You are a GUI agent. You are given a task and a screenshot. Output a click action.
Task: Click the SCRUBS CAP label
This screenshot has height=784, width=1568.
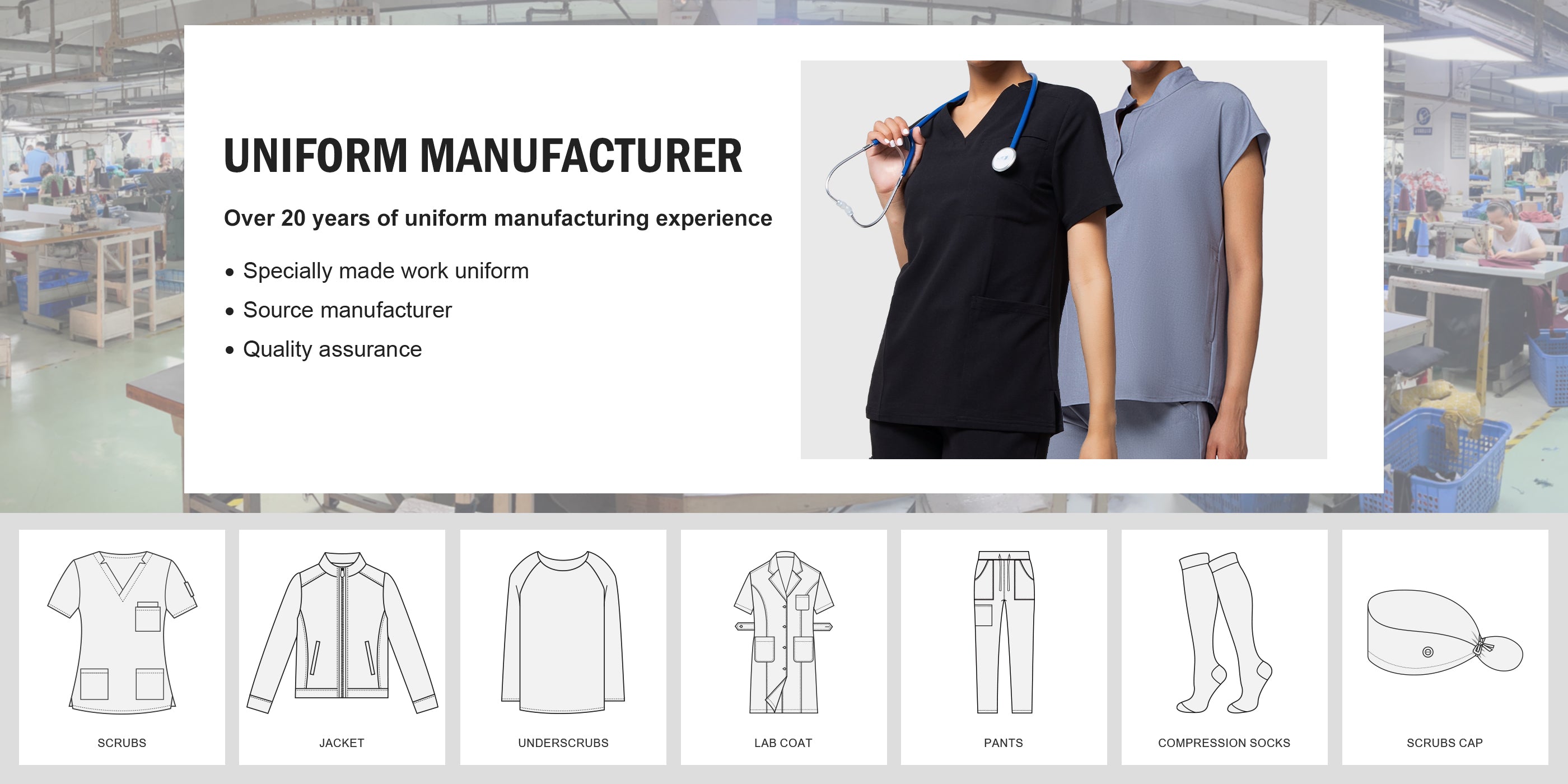point(1444,743)
